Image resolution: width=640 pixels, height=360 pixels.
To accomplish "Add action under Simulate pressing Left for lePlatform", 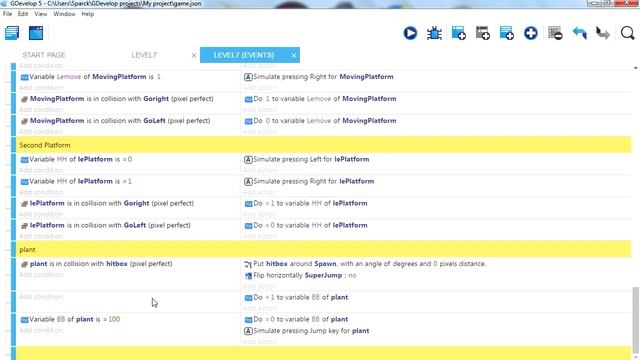I will (x=260, y=170).
